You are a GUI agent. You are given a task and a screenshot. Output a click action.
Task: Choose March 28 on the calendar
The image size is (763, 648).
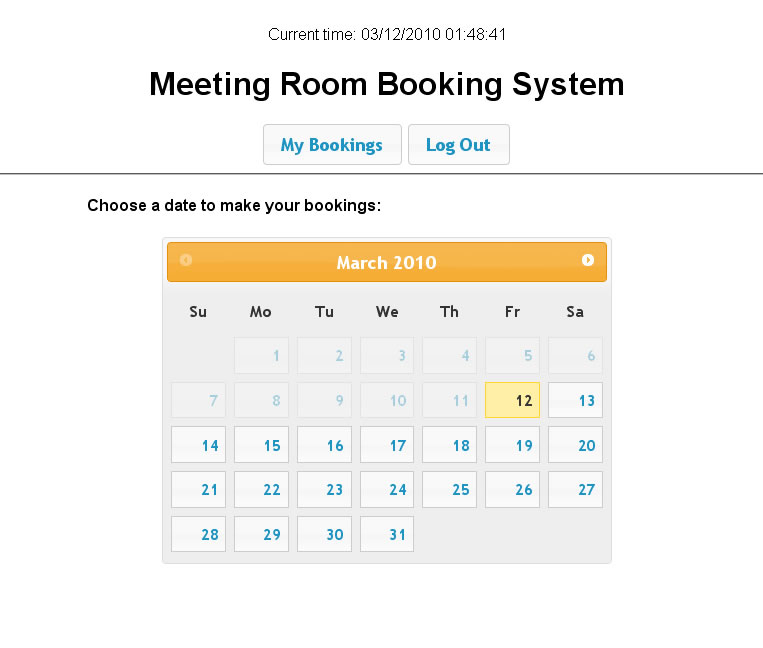coord(199,534)
